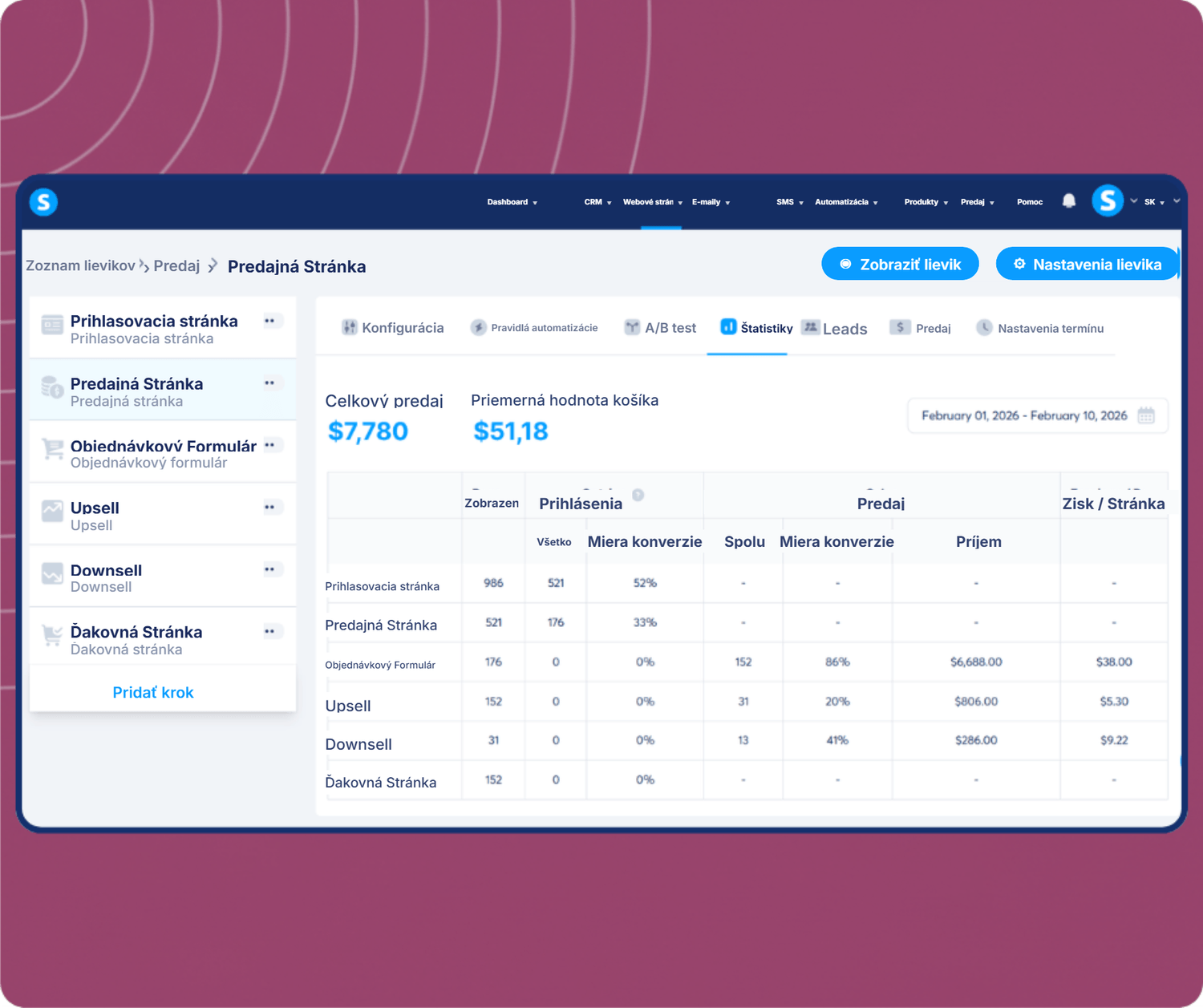
Task: Click the Pridať krok link
Action: 153,692
